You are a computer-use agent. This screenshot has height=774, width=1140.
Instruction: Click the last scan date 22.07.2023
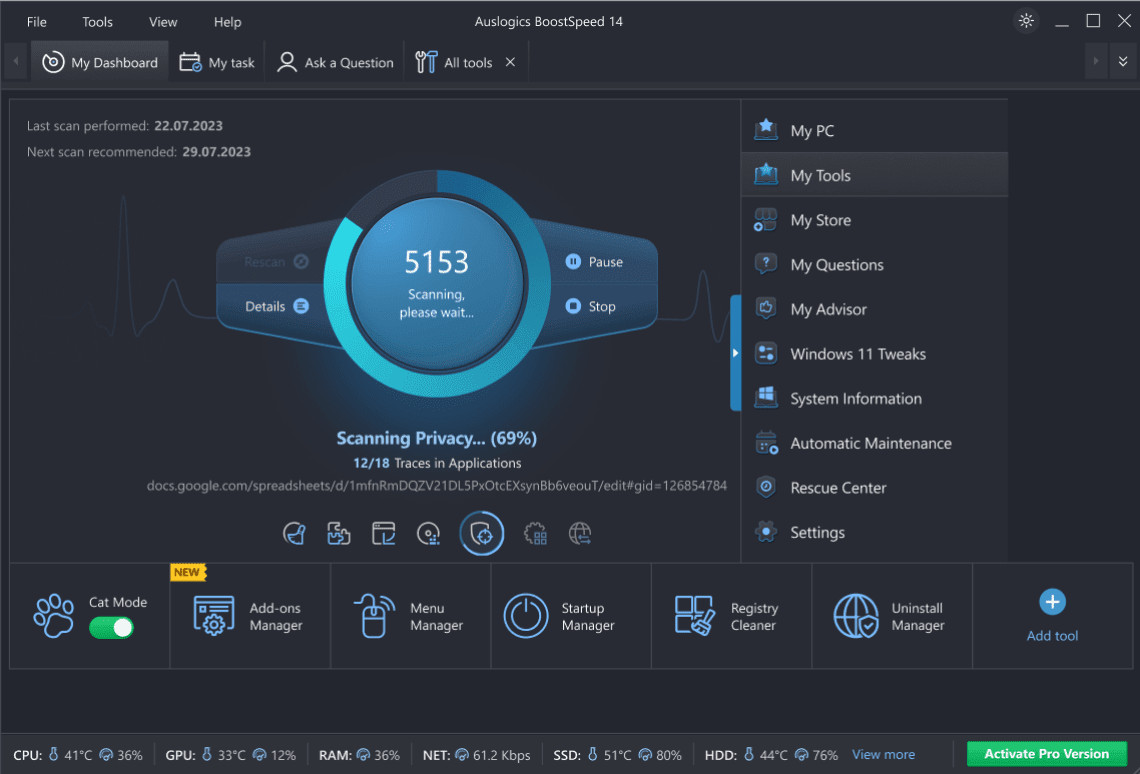pyautogui.click(x=188, y=126)
